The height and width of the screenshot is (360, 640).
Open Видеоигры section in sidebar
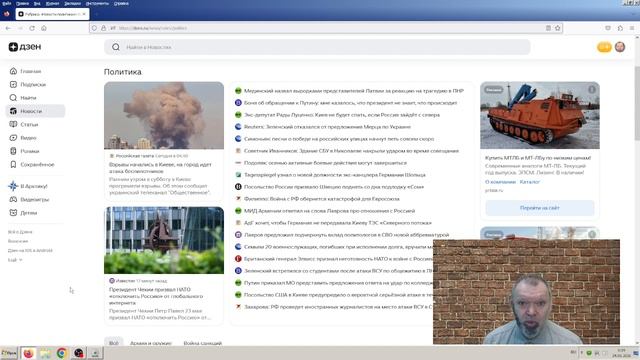(x=29, y=200)
